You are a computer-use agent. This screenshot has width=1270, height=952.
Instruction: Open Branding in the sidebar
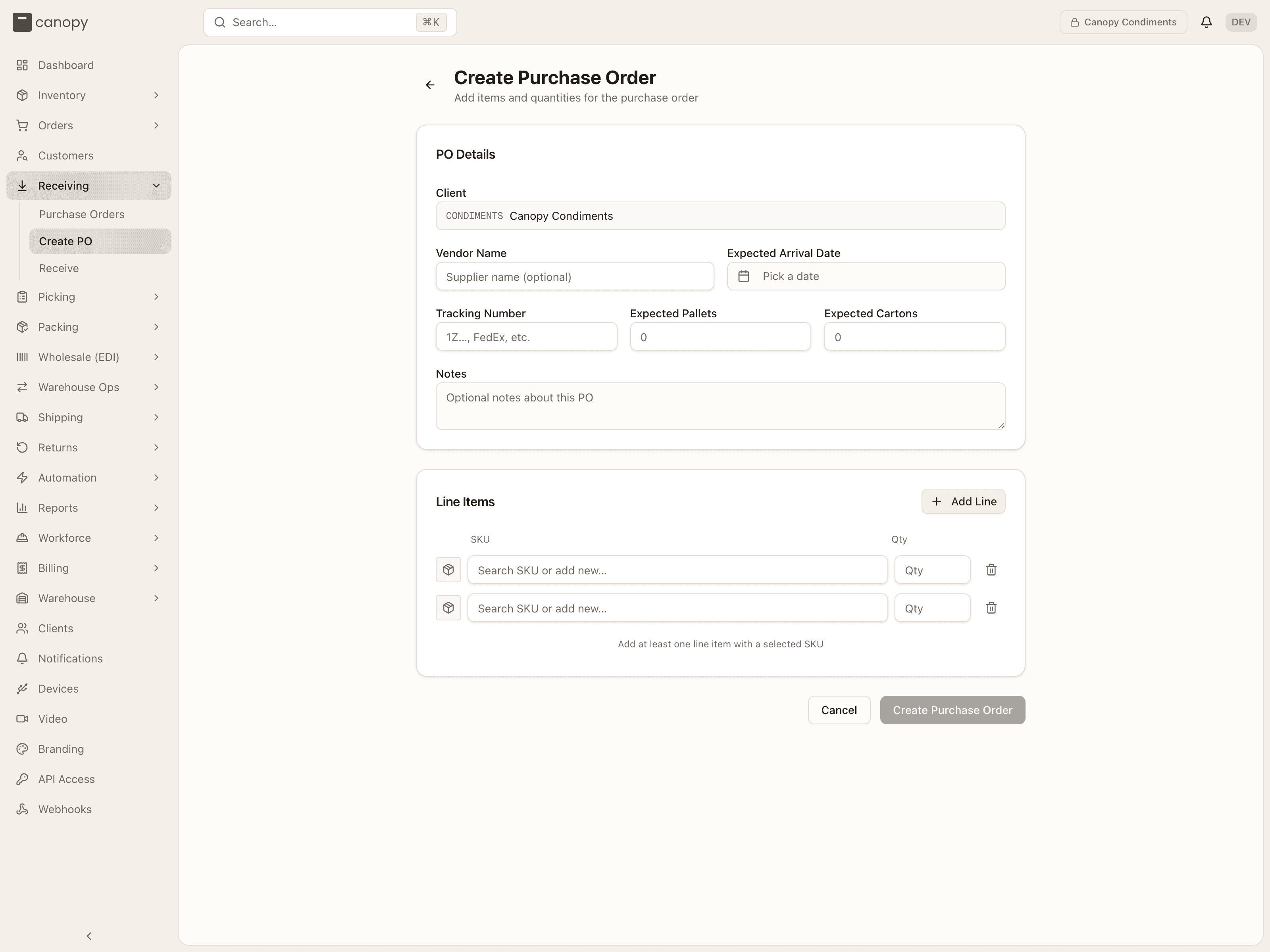[89, 749]
